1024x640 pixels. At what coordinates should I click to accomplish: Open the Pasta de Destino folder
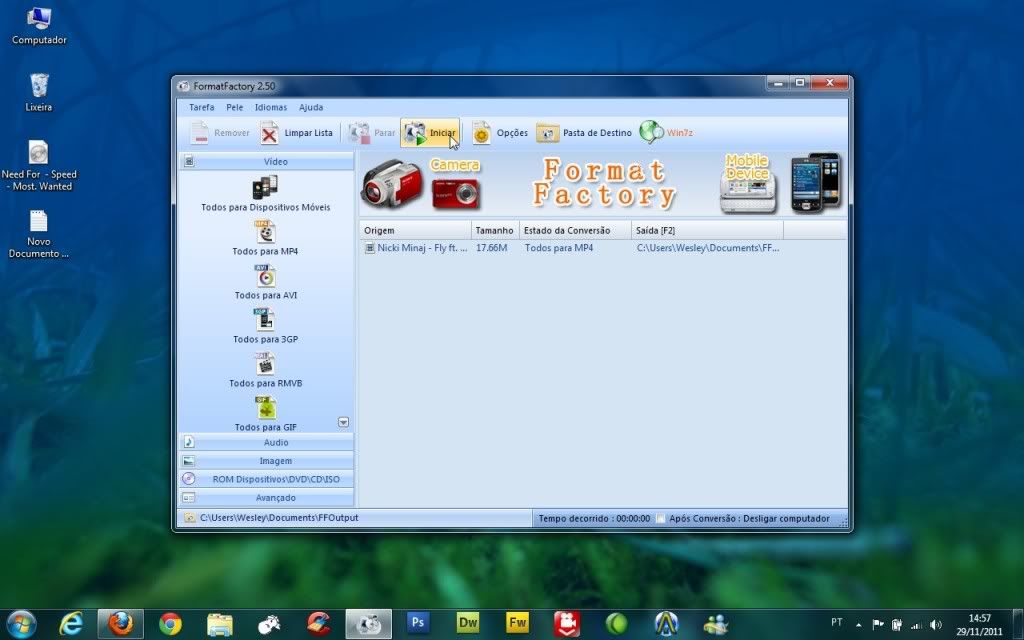tap(547, 133)
